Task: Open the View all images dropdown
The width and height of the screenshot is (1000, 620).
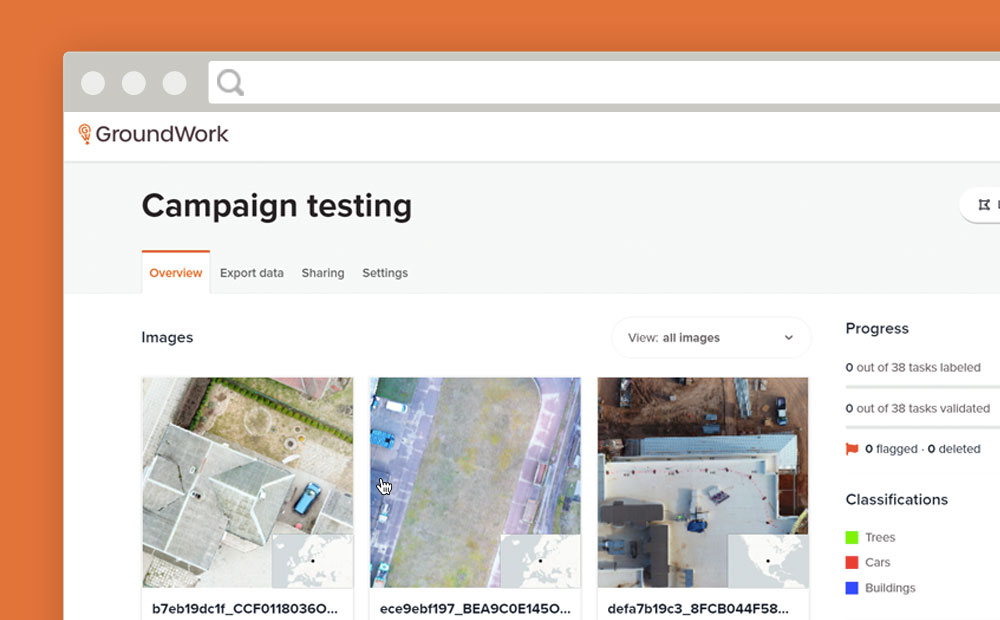Action: pyautogui.click(x=710, y=338)
